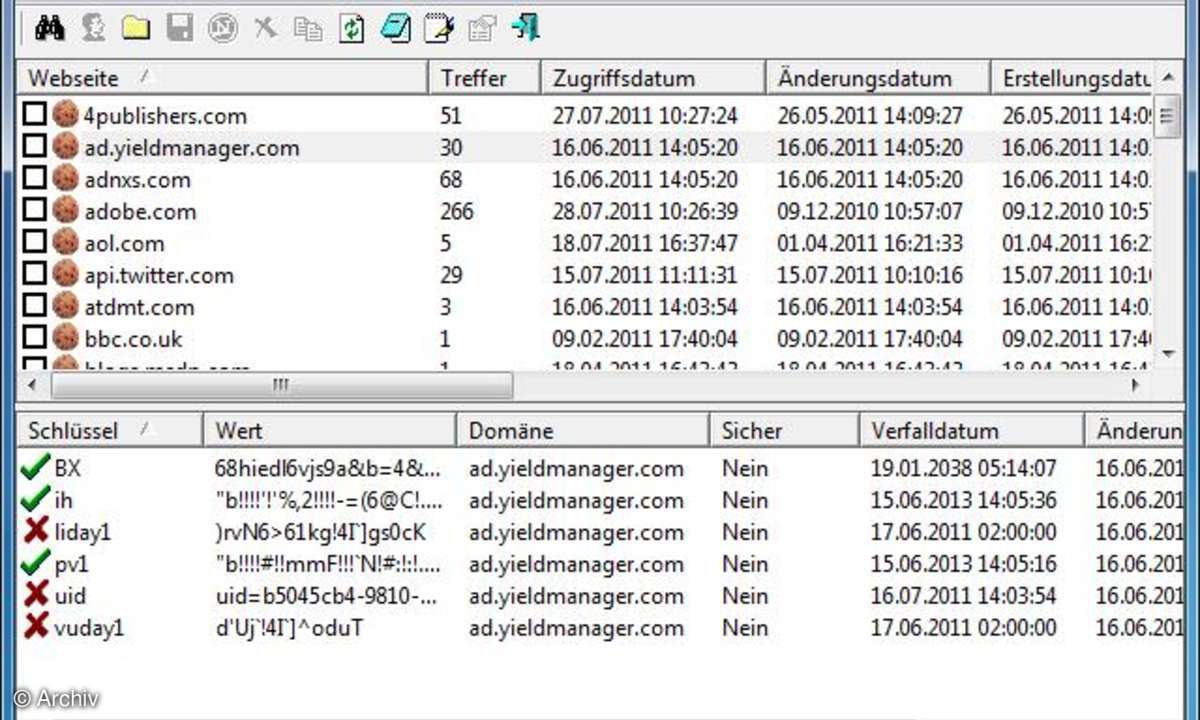Screen dimensions: 1200x720
Task: Click cookie icon beside api.twitter.com
Action: pos(65,274)
